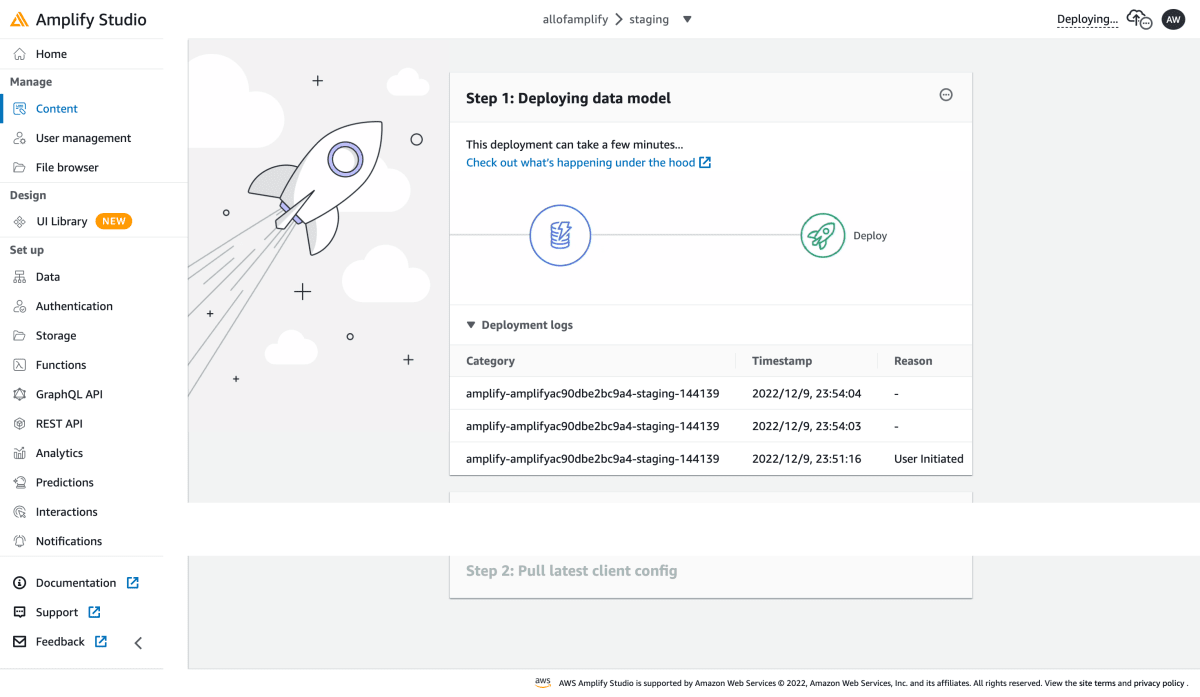Collapse the left sidebar with chevron
Screen dimensions: 1200x697
pyautogui.click(x=138, y=643)
